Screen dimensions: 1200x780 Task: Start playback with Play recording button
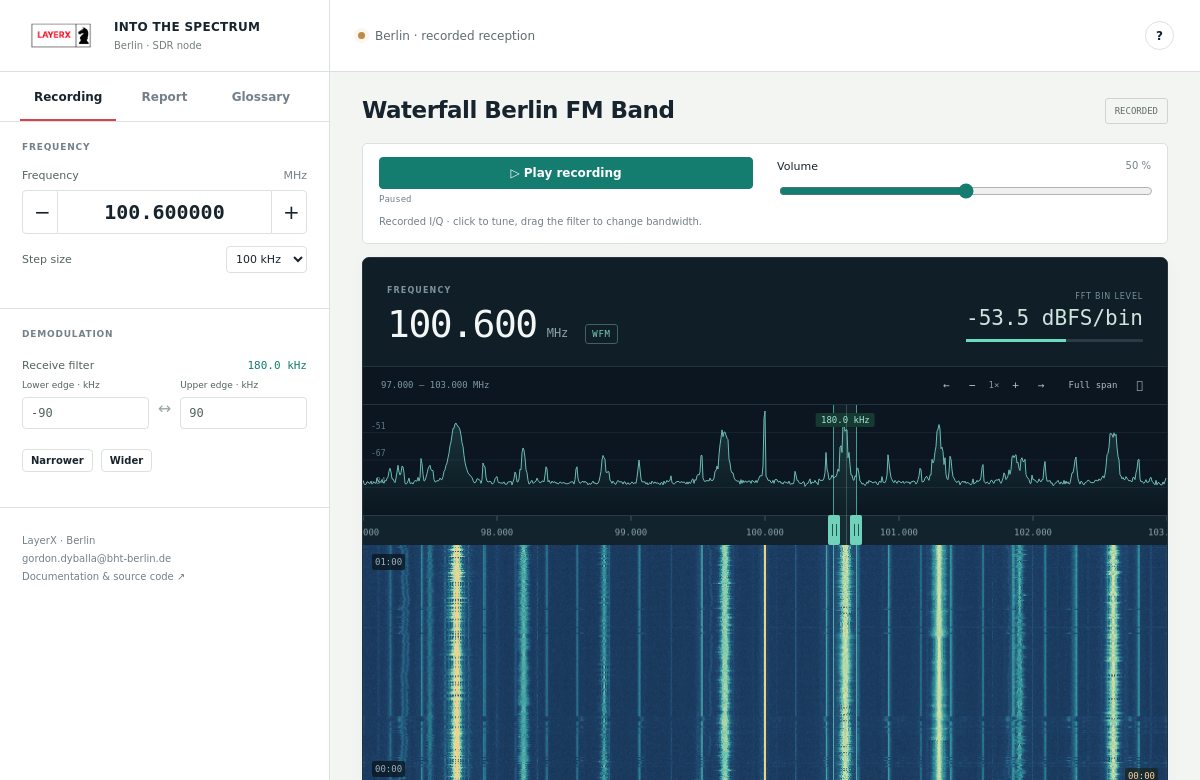coord(566,173)
